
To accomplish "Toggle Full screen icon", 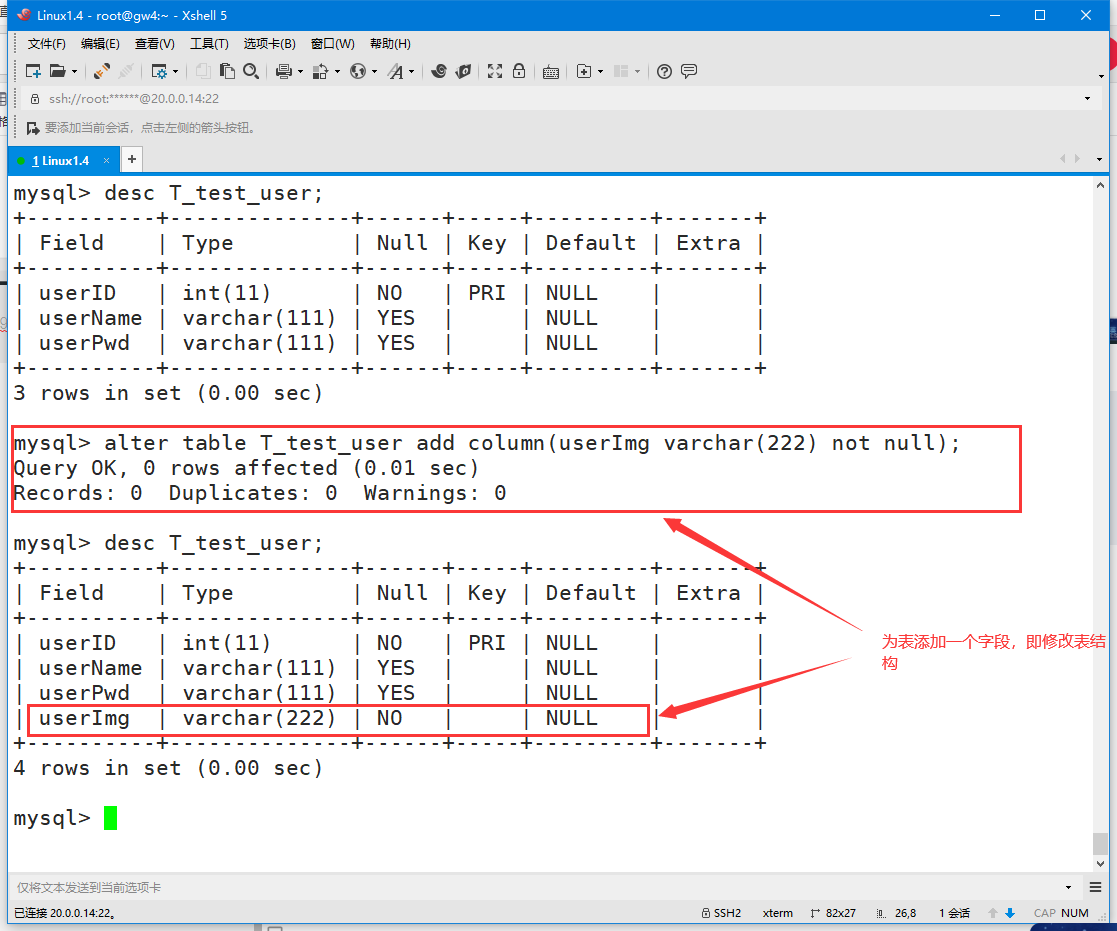I will click(x=495, y=71).
